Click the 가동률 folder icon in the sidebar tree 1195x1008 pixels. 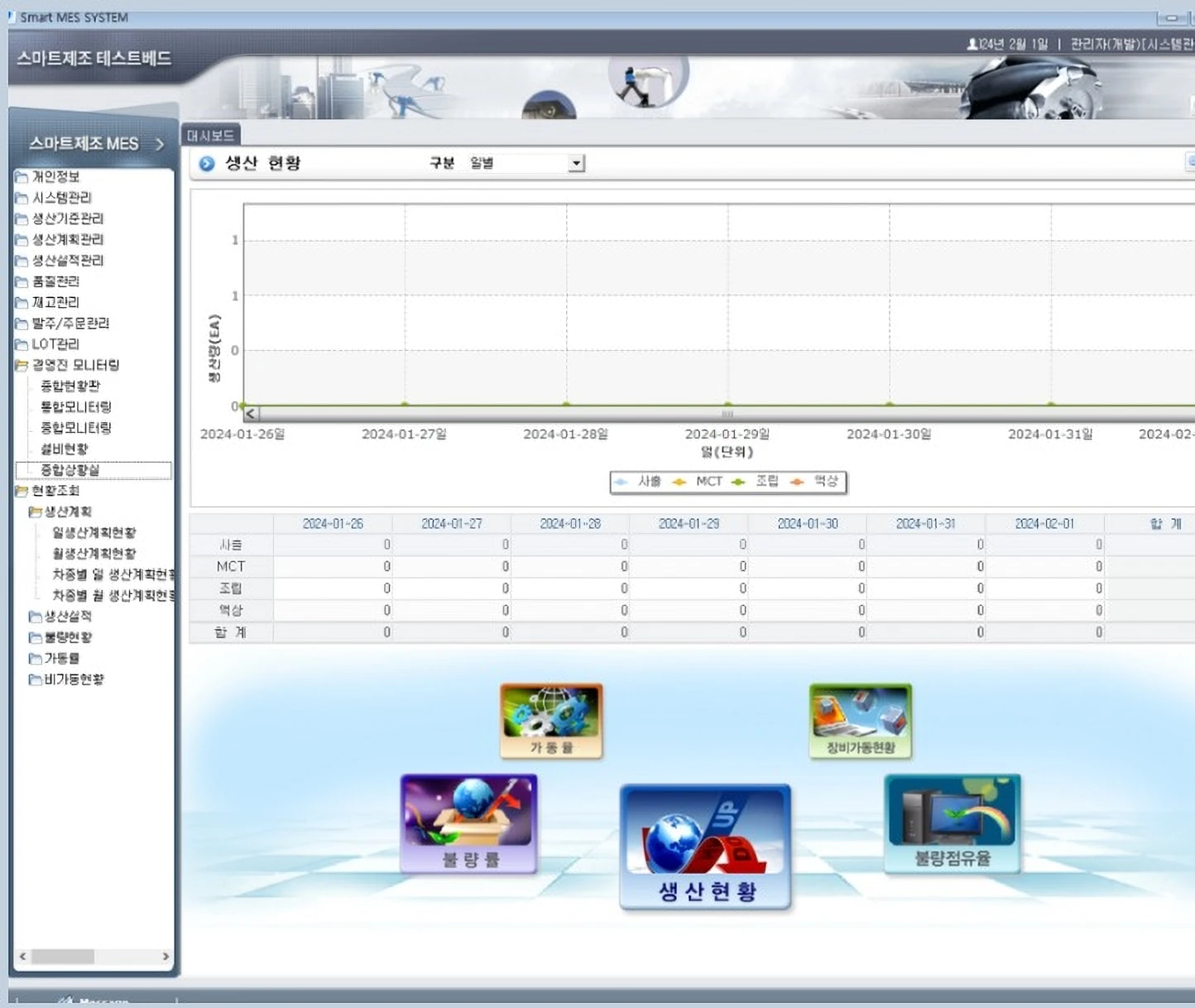35,659
